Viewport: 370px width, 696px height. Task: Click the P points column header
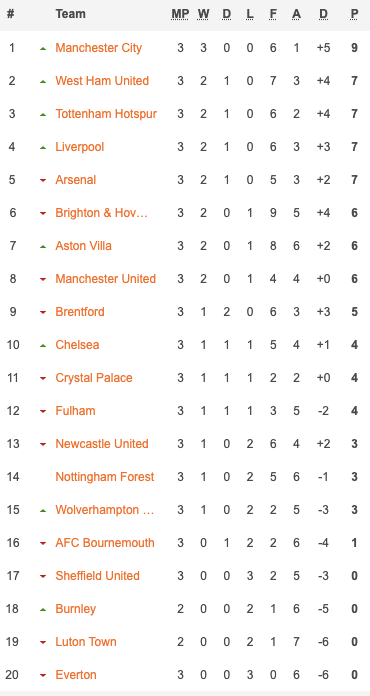pos(354,14)
